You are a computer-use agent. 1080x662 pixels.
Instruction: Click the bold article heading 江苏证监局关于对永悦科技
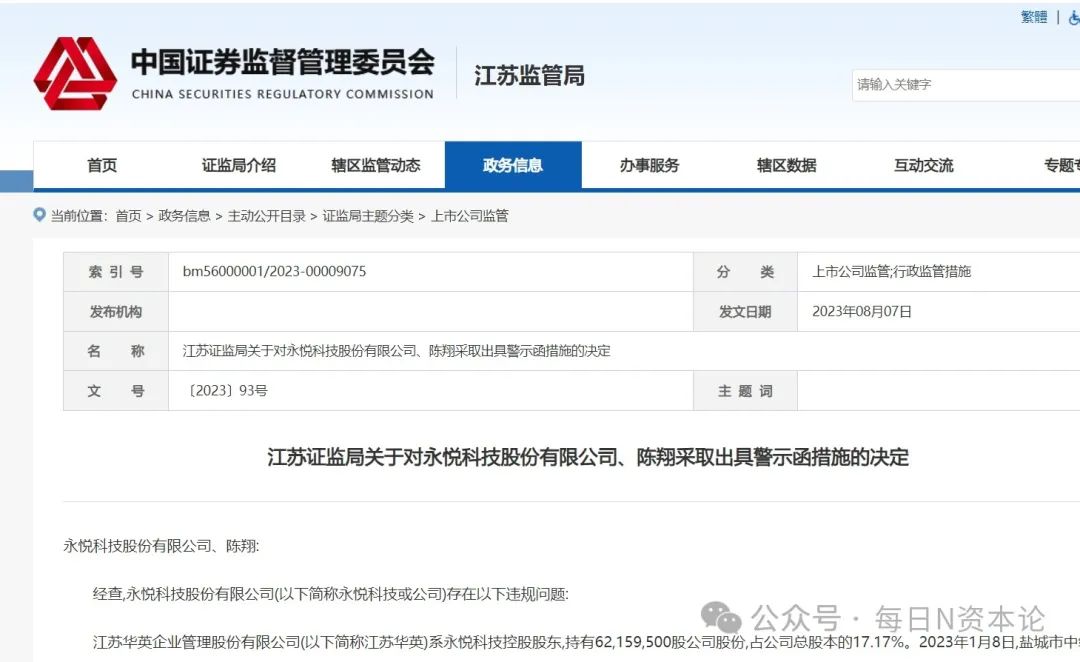click(588, 457)
